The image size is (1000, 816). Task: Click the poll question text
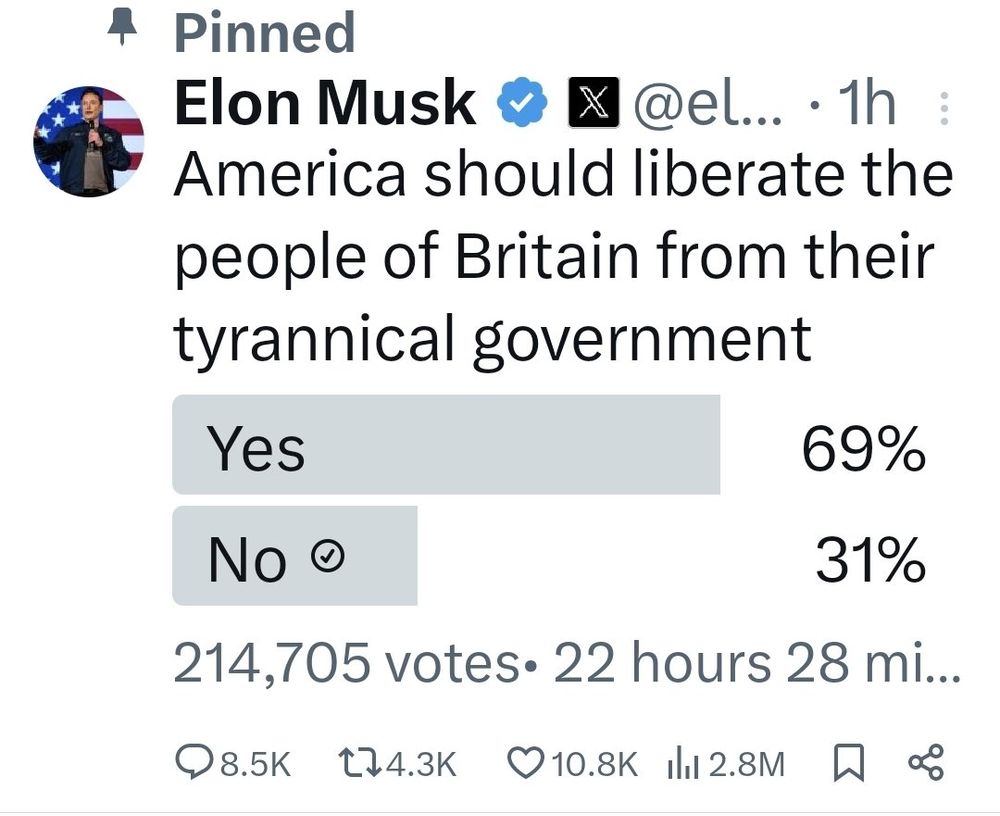[x=560, y=258]
